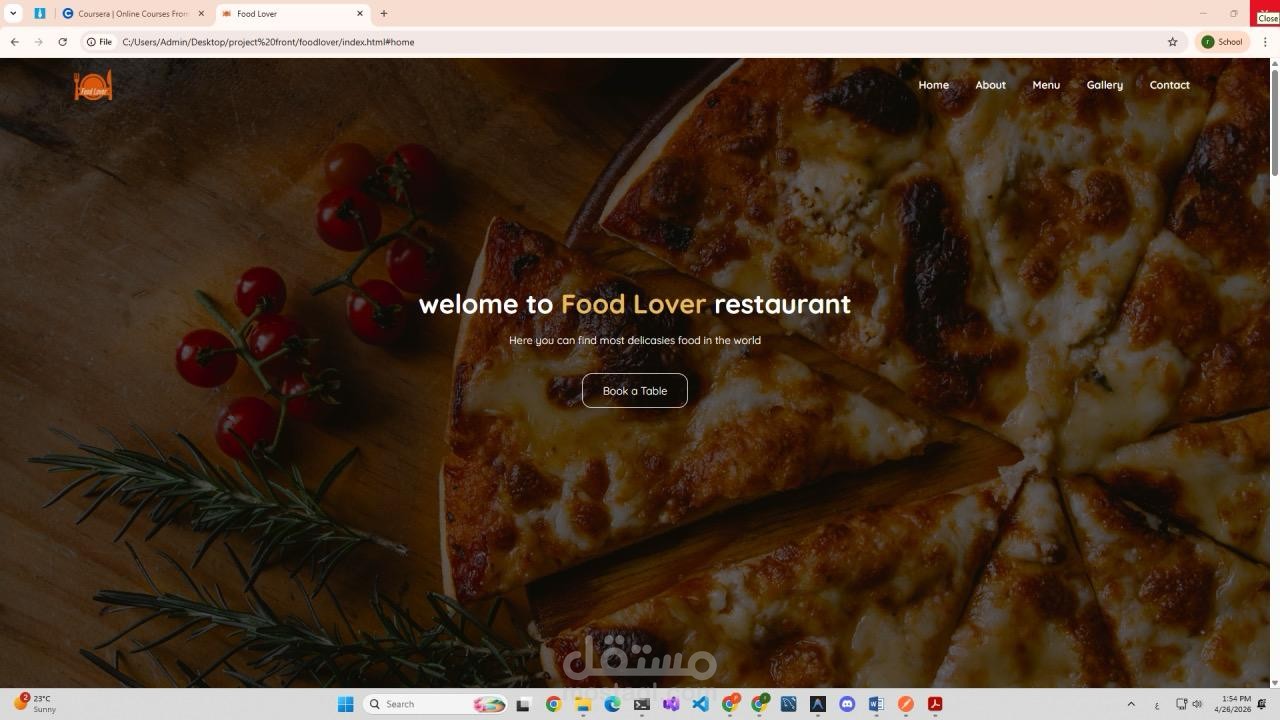This screenshot has height=720, width=1280.
Task: Click the page scrollbar thumb
Action: pos(1274,124)
